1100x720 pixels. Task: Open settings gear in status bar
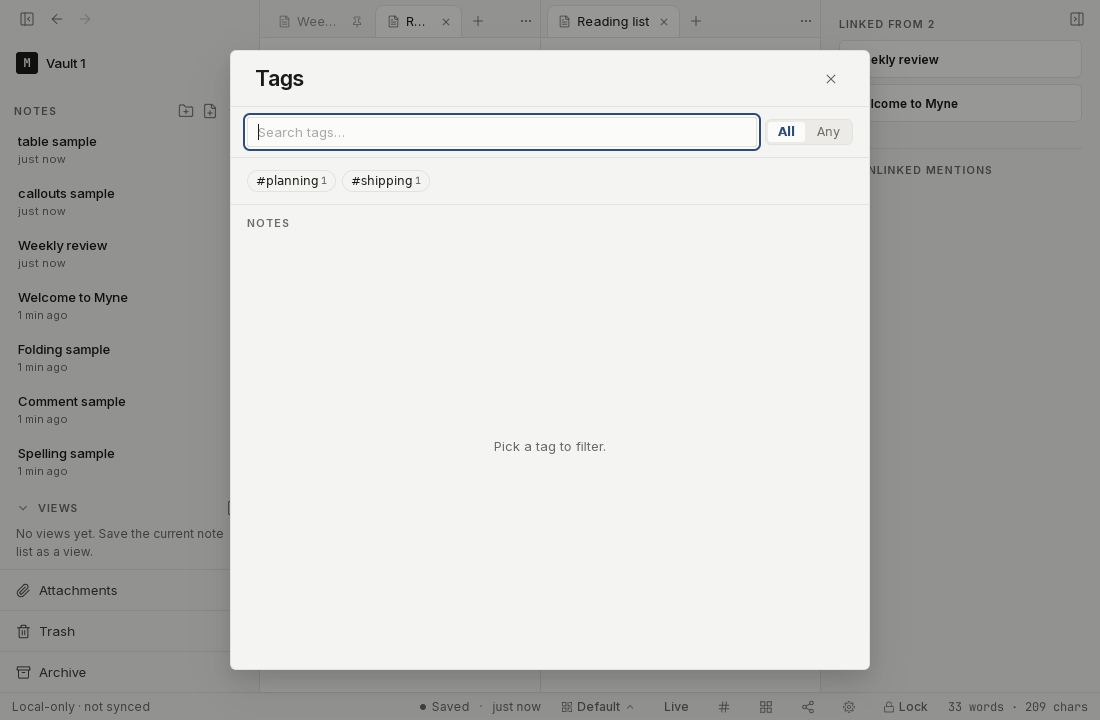coord(849,707)
